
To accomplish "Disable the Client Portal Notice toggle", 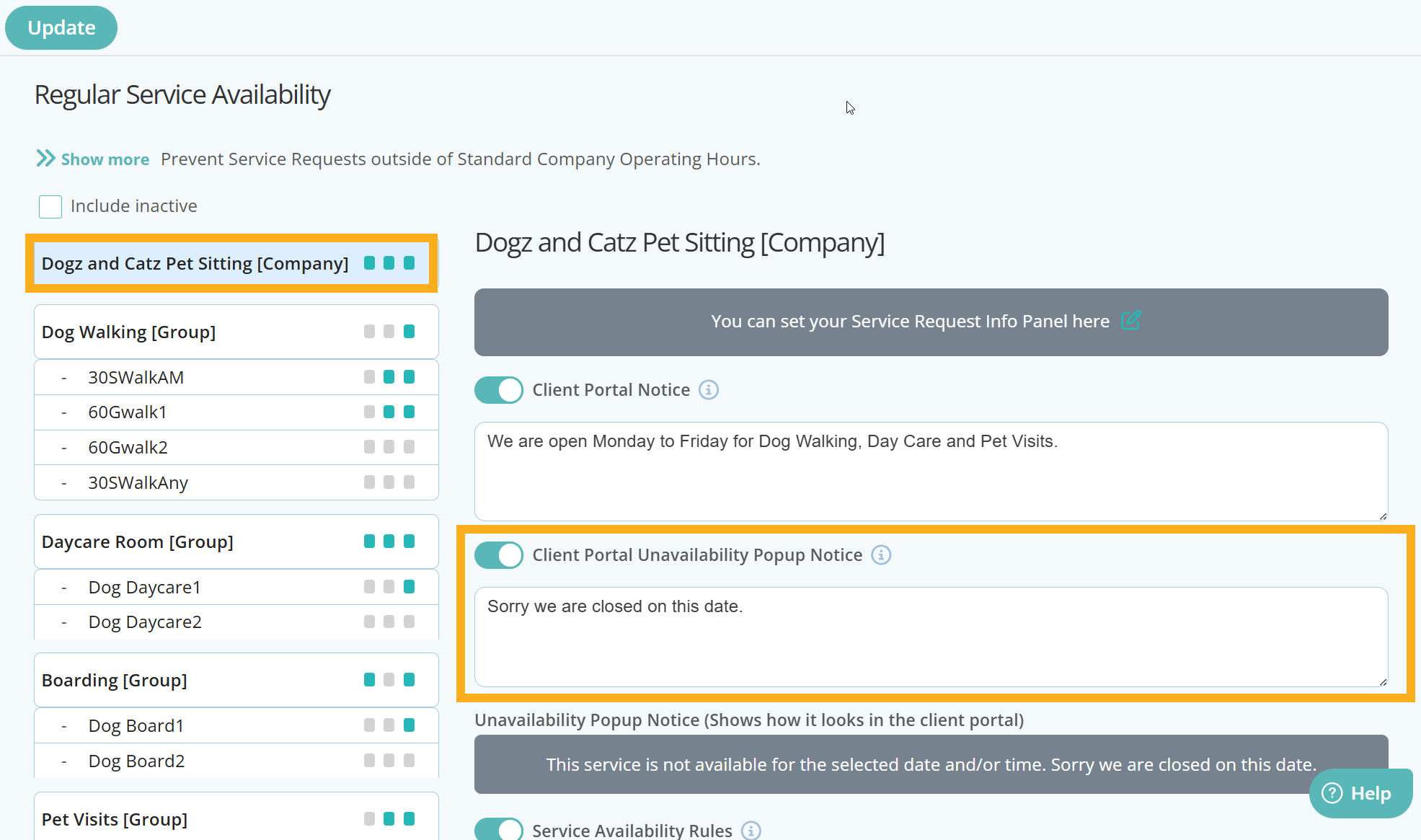I will click(x=499, y=390).
